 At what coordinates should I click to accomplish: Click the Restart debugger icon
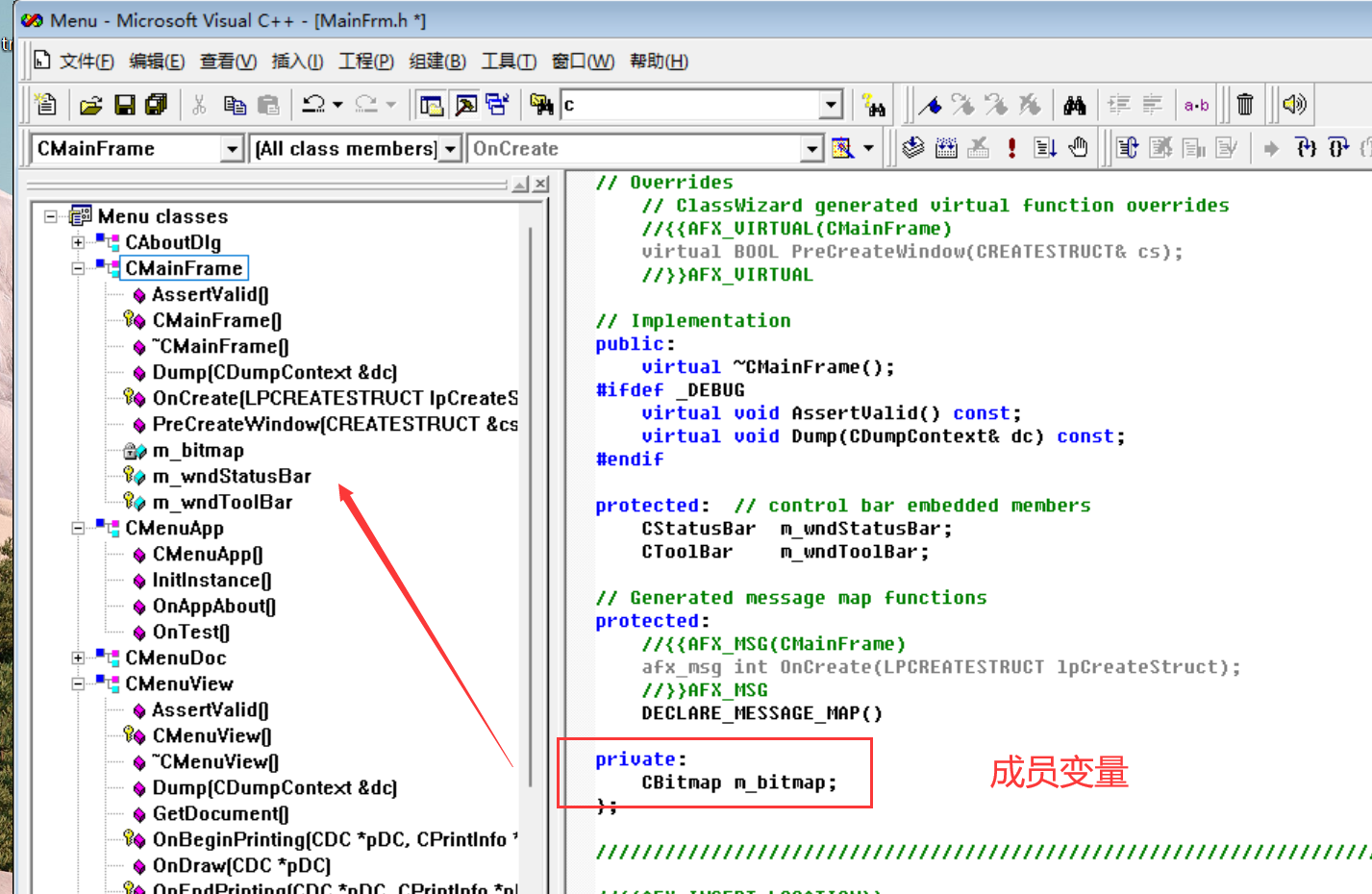point(1128,147)
